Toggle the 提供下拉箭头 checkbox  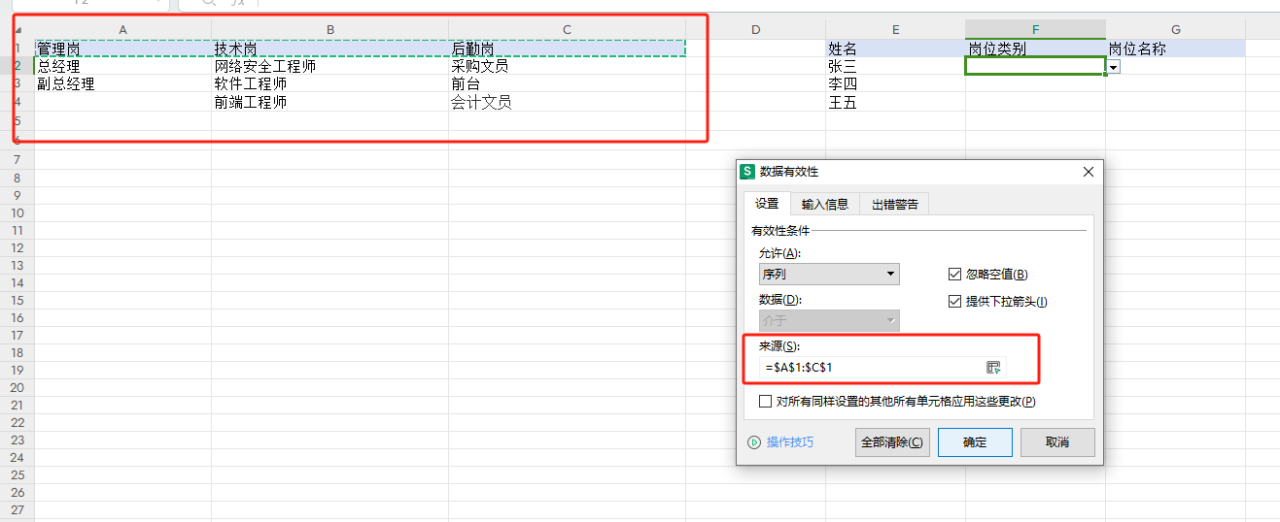pyautogui.click(x=954, y=301)
